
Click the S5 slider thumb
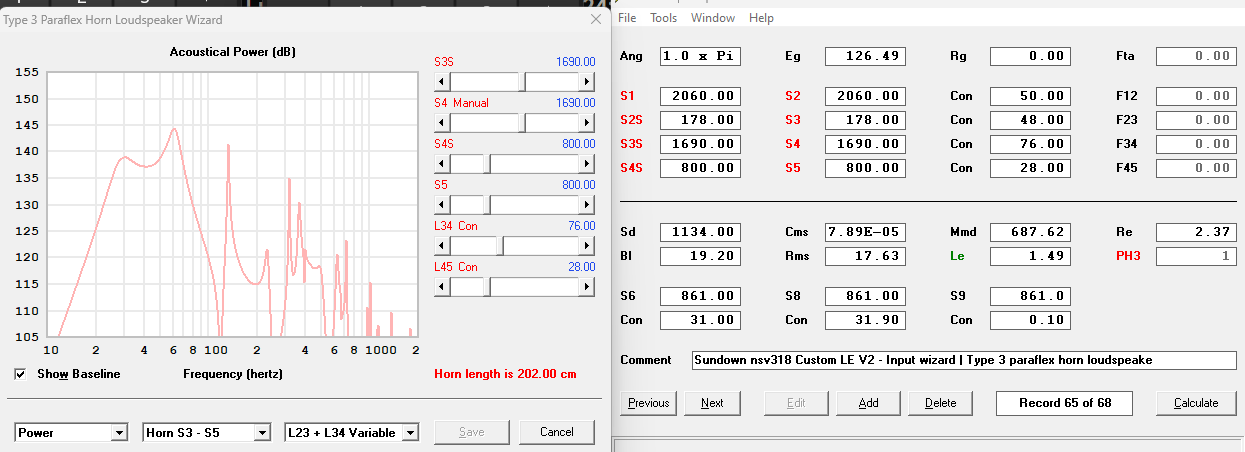tap(486, 204)
